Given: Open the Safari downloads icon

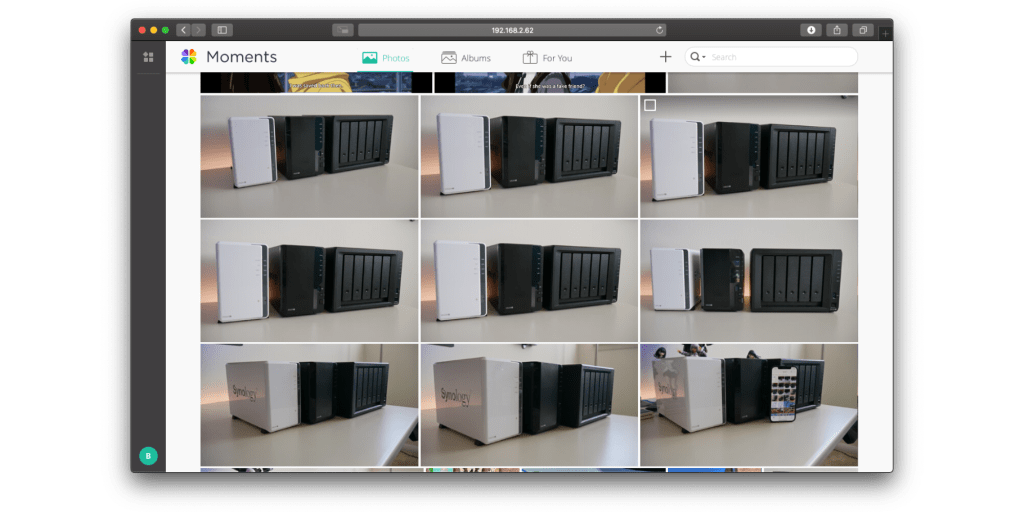Looking at the screenshot, I should click(x=811, y=30).
